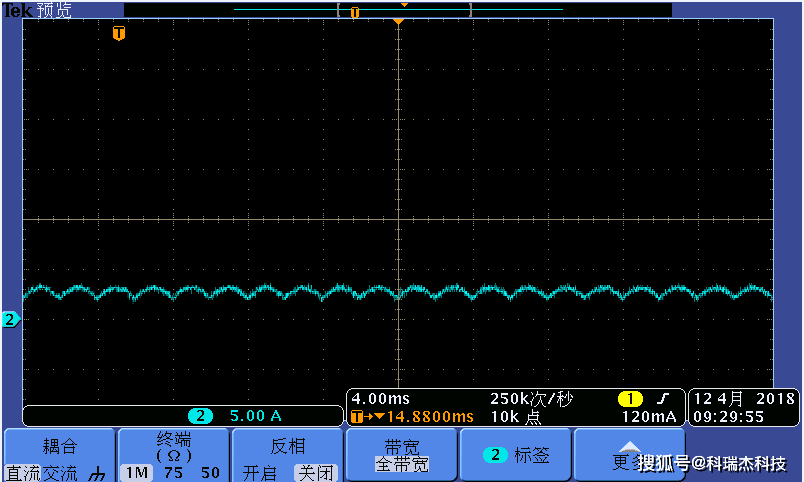Image resolution: width=804 pixels, height=482 pixels.
Task: Click the channel 1 trigger source badge
Action: (629, 399)
